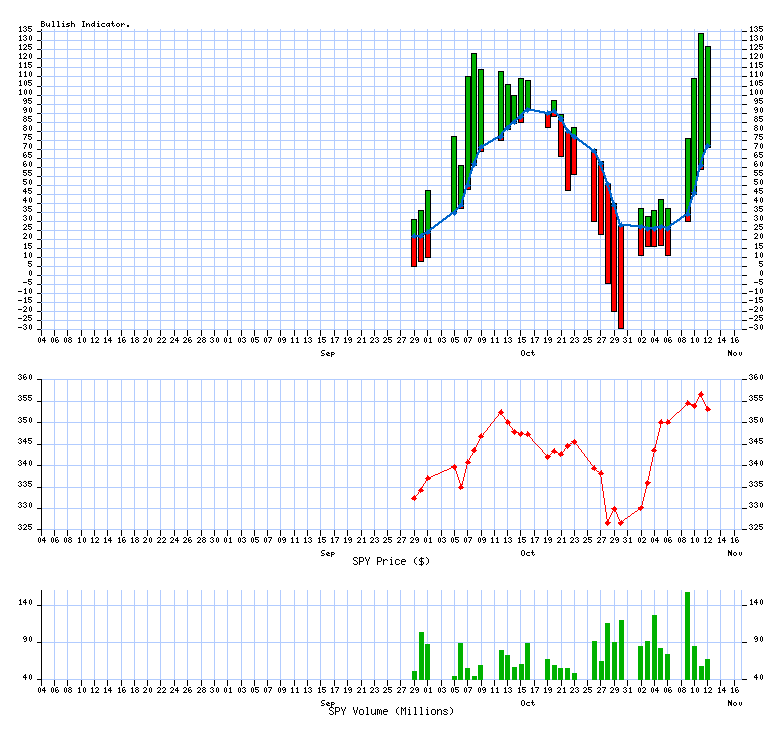Click the highest point on SPY price line
Image resolution: width=784 pixels, height=729 pixels.
tap(701, 394)
